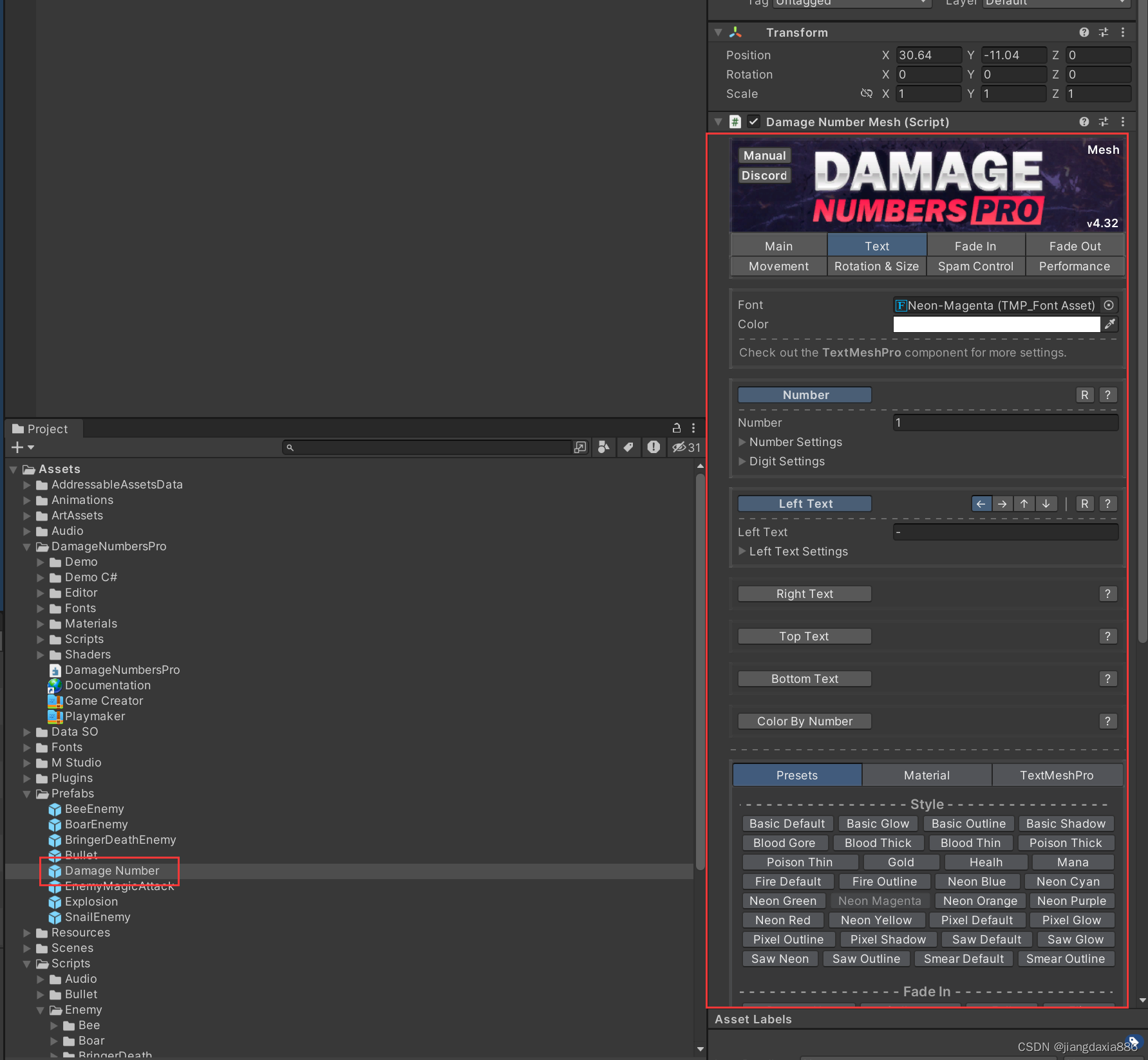
Task: Apply the Neon Cyan style preset
Action: [1068, 881]
